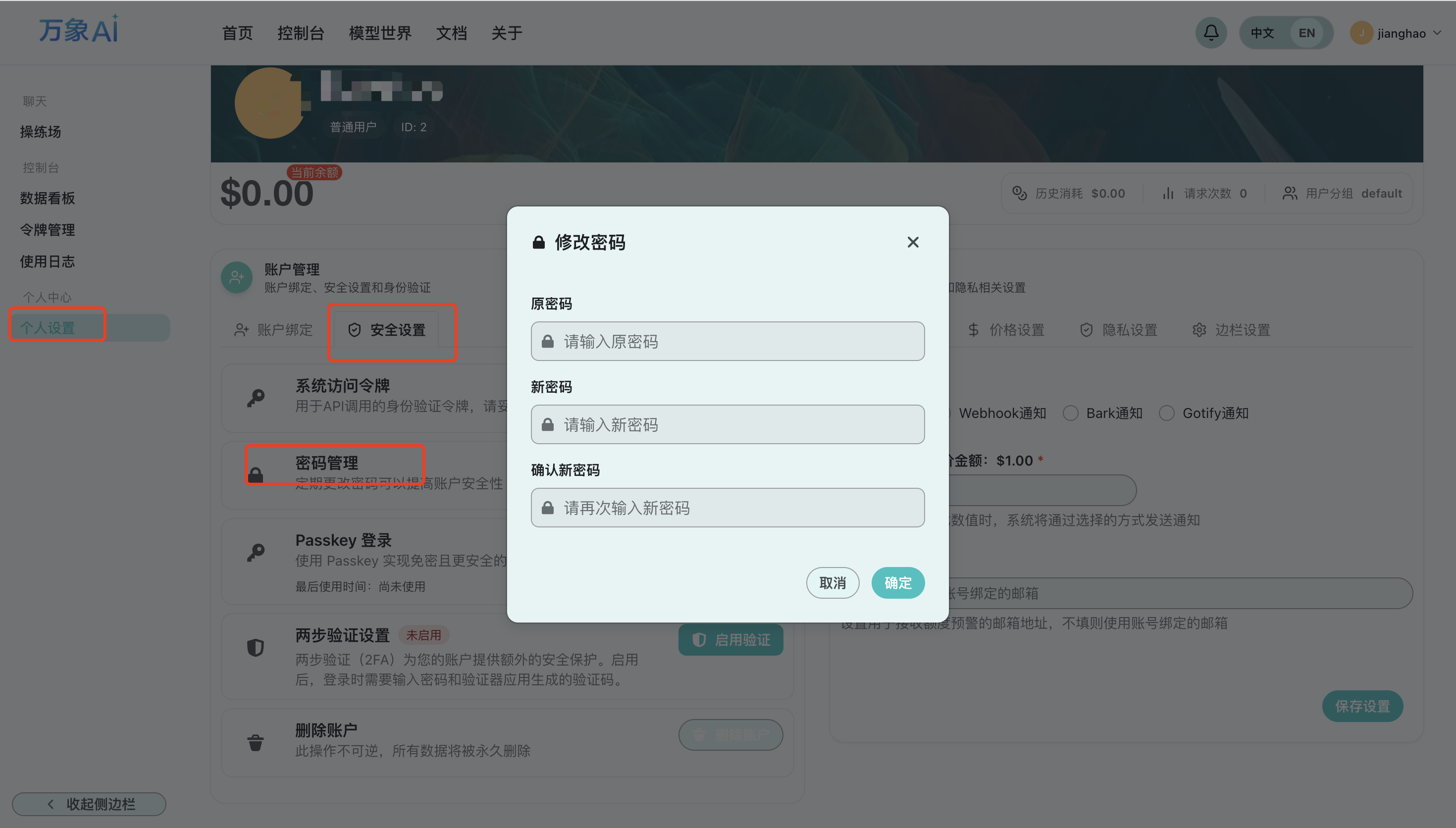
Task: Close the 修改密码 dialog with X
Action: [913, 242]
